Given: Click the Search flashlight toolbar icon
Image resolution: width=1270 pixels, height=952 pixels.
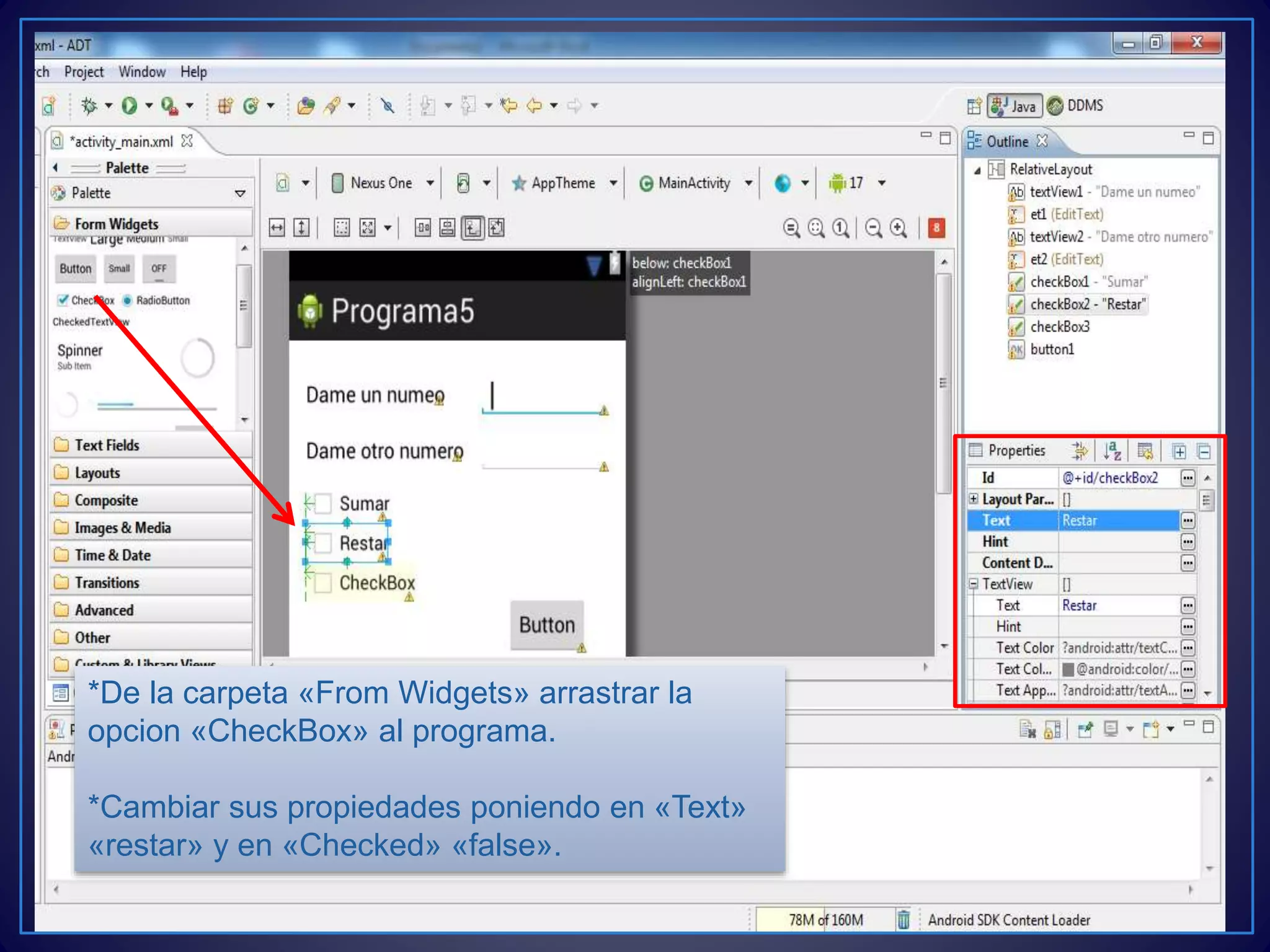Looking at the screenshot, I should (332, 106).
